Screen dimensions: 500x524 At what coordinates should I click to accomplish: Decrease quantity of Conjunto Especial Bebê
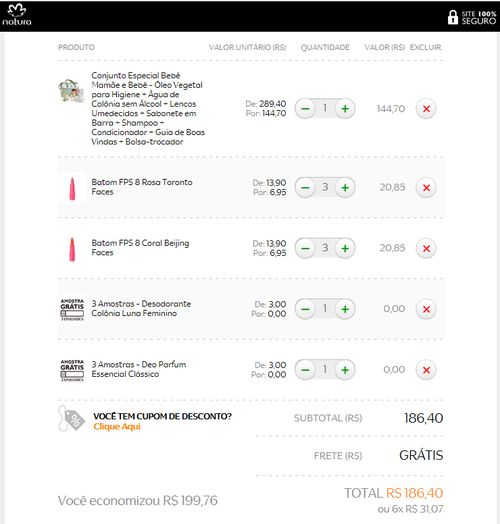305,109
